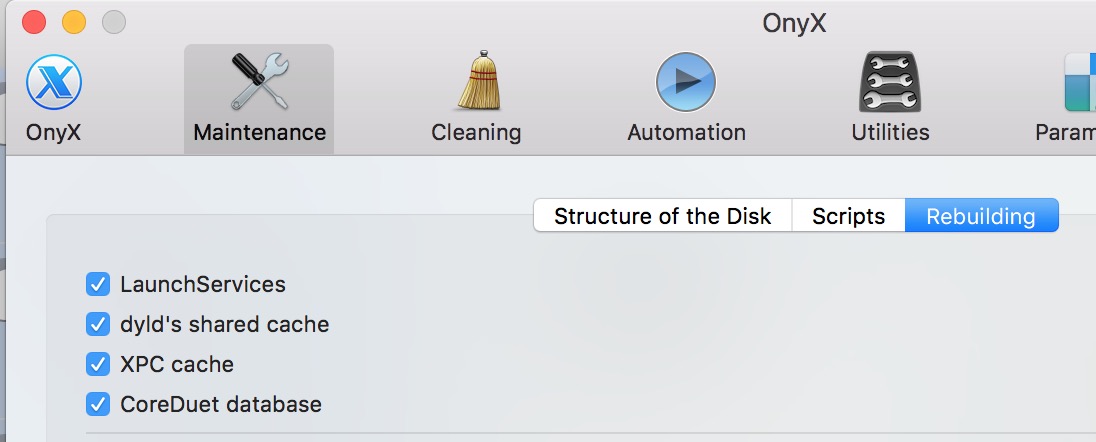Screen dimensions: 1096x442
Task: Minimize the window using the yellow button
Action: point(74,21)
